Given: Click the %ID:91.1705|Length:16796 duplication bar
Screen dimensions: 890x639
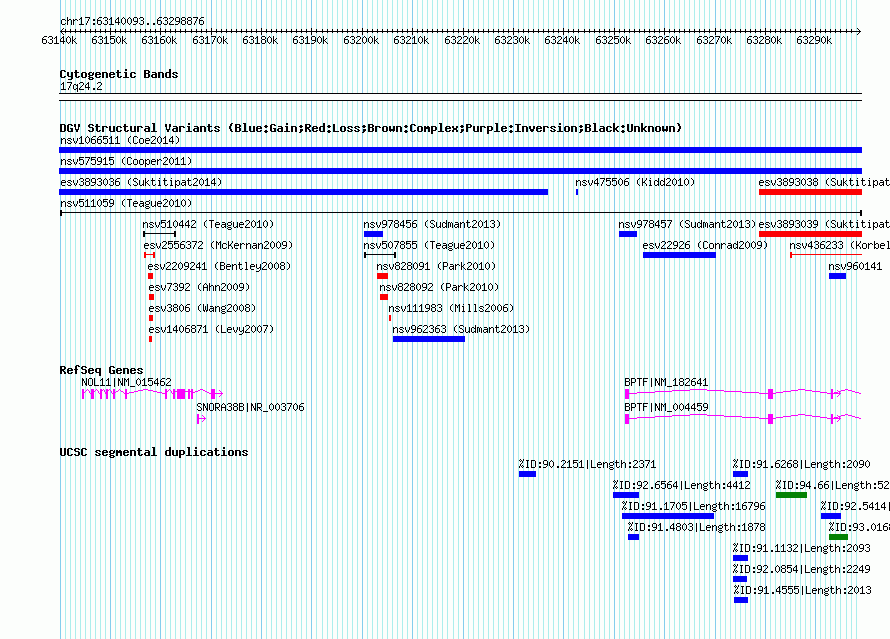Looking at the screenshot, I should pos(668,516).
